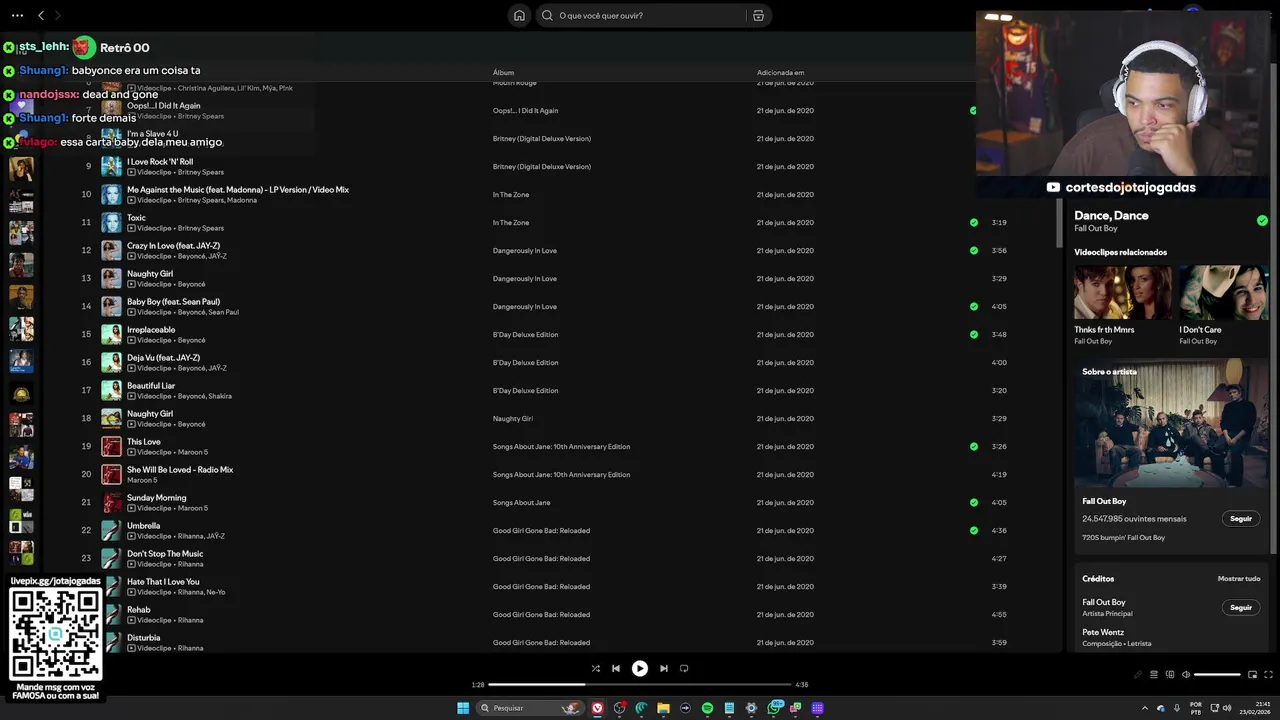This screenshot has width=1280, height=720.
Task: Select the song Disturbia
Action: click(x=143, y=637)
